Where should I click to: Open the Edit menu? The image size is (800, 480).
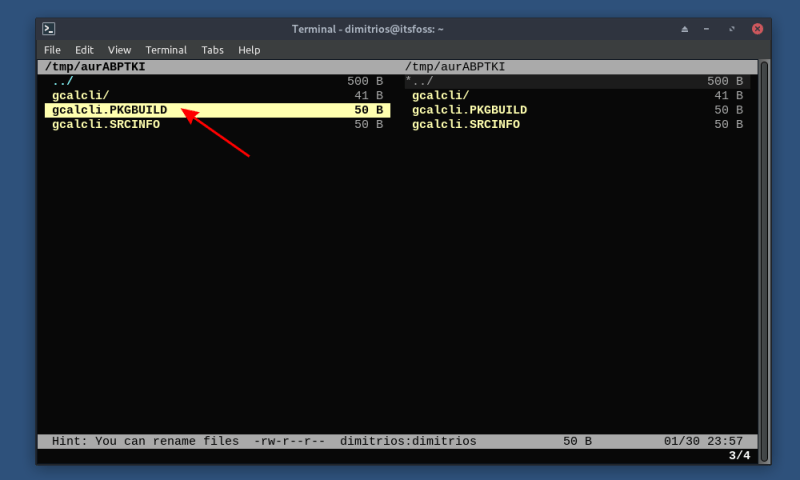click(84, 50)
